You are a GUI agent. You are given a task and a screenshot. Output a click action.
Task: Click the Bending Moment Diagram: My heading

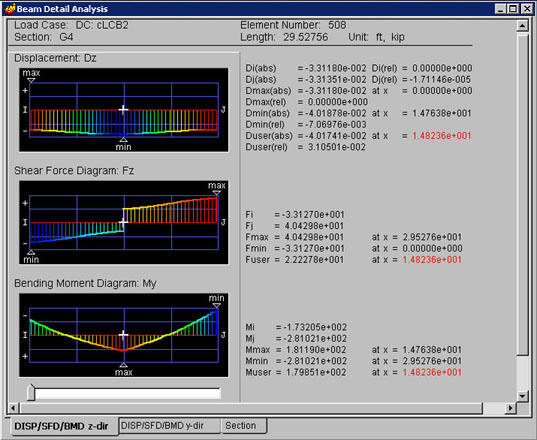click(x=85, y=284)
